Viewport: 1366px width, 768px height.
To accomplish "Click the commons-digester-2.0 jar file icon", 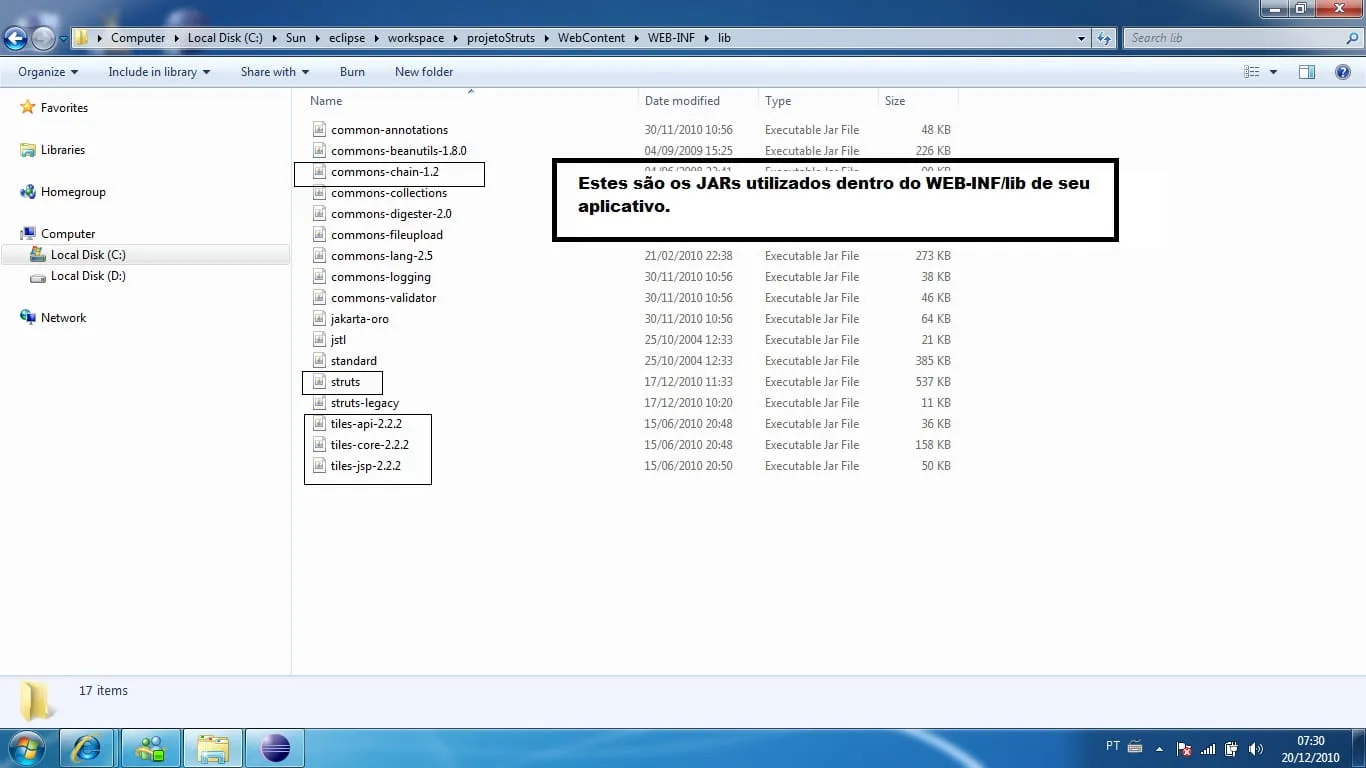I will click(319, 214).
